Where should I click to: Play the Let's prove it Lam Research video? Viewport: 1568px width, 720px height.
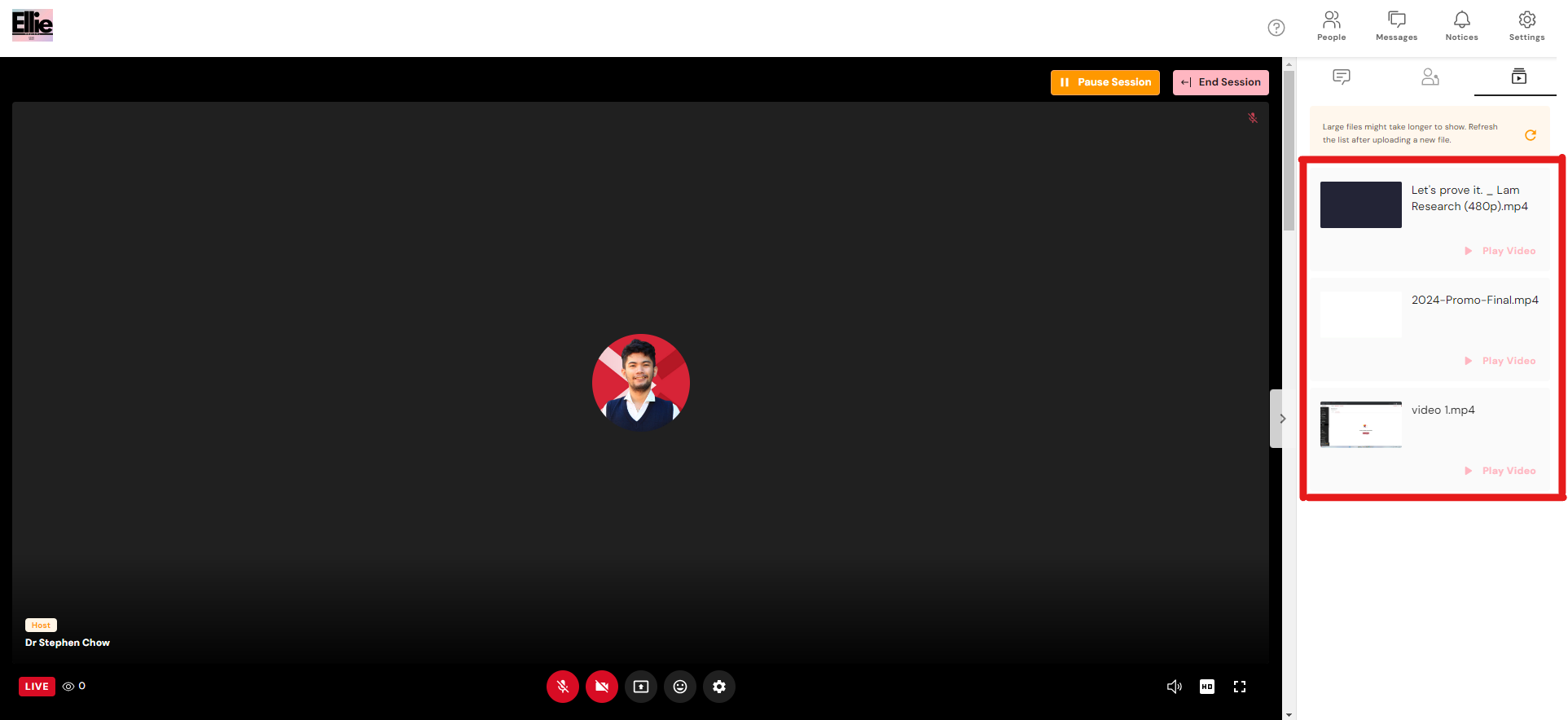1500,251
